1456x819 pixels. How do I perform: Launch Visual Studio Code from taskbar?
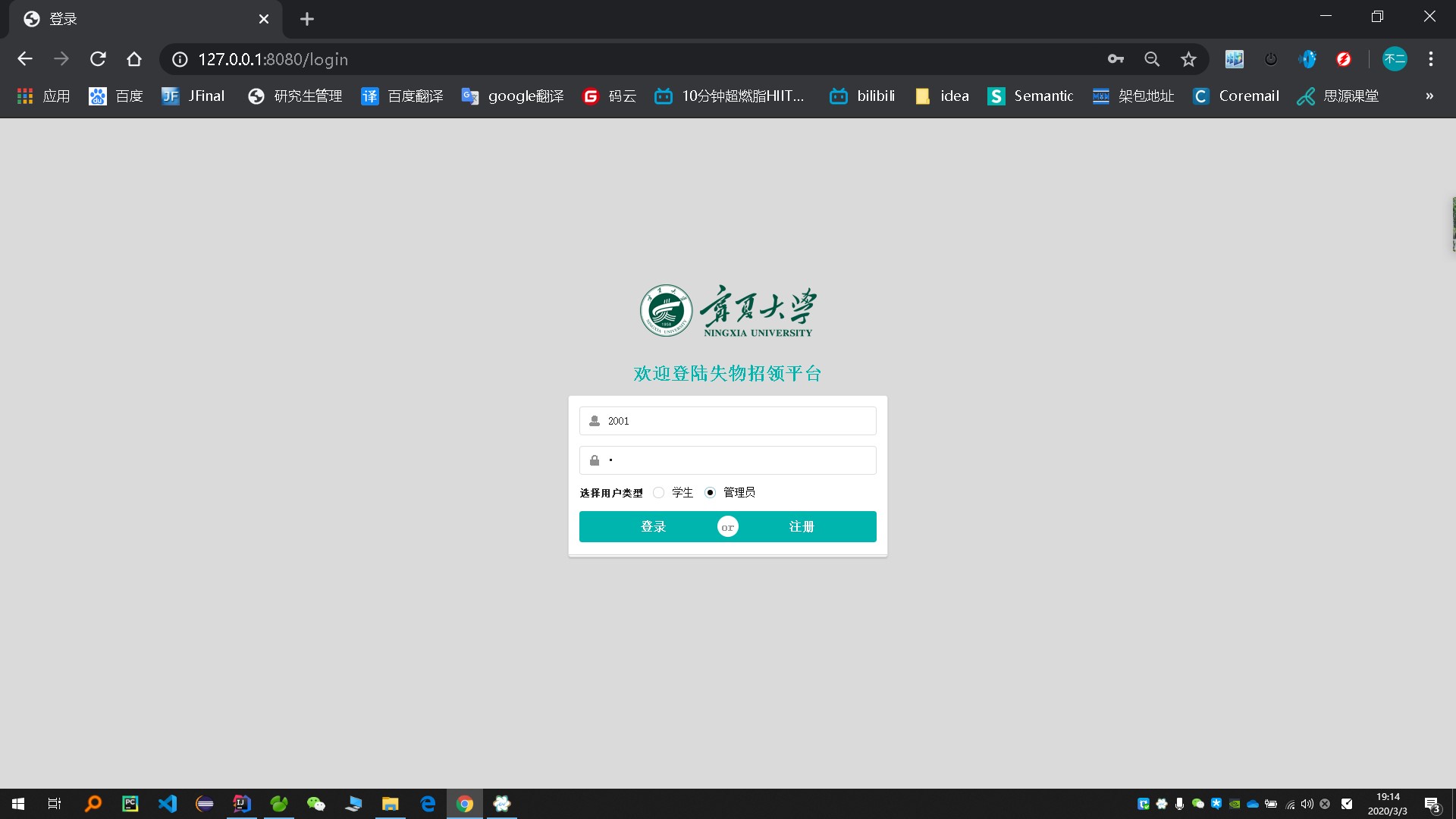pyautogui.click(x=168, y=804)
